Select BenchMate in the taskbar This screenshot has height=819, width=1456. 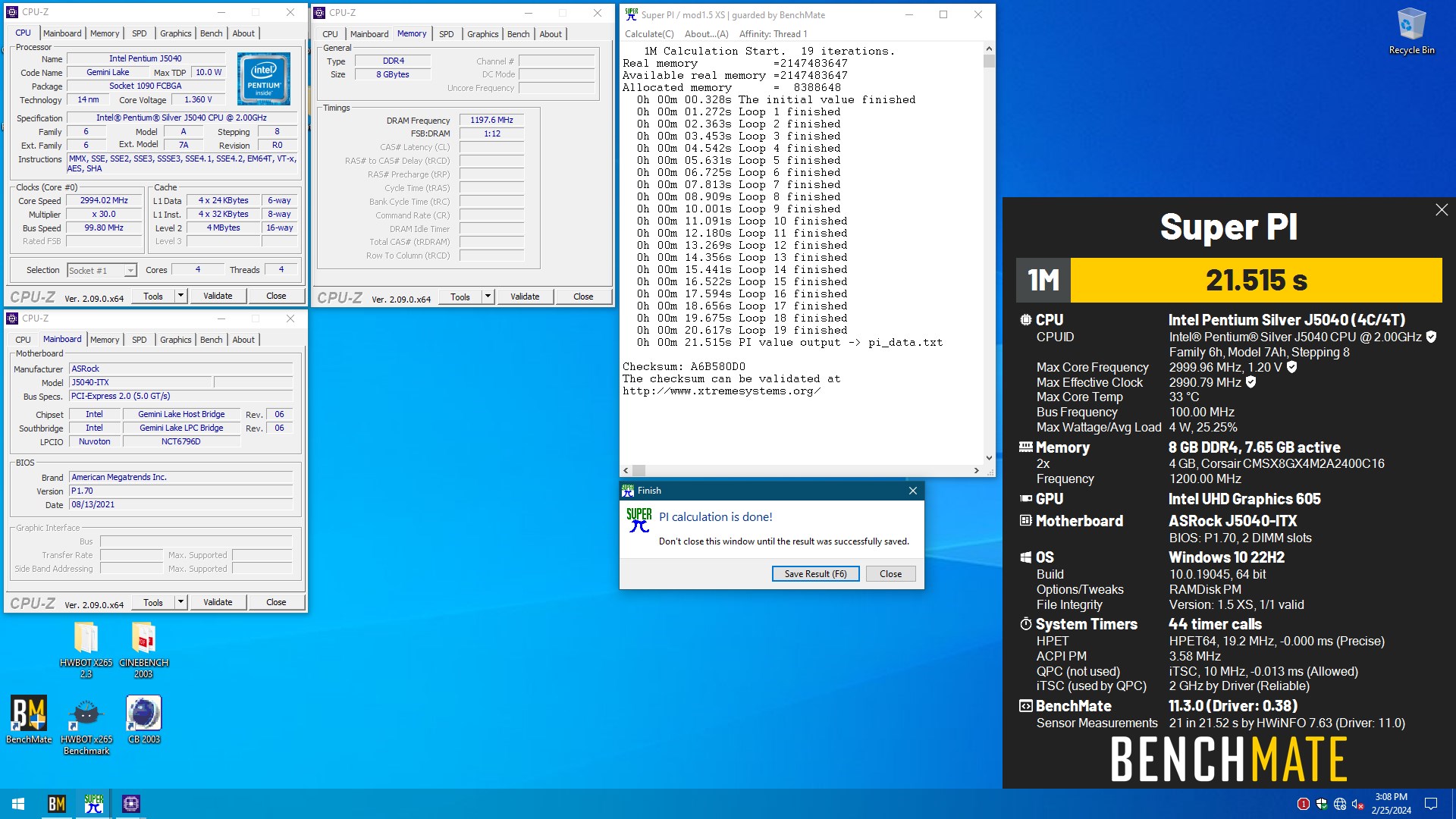[x=57, y=804]
